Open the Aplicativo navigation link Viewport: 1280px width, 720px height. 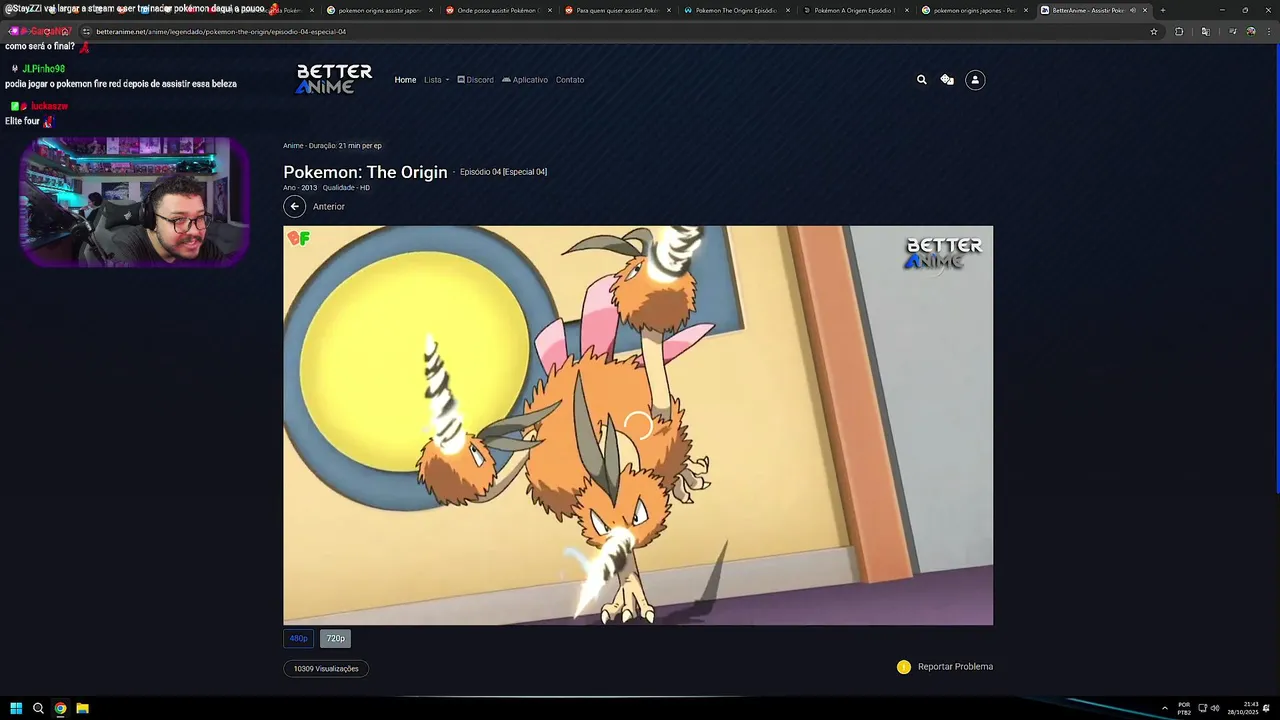[525, 80]
